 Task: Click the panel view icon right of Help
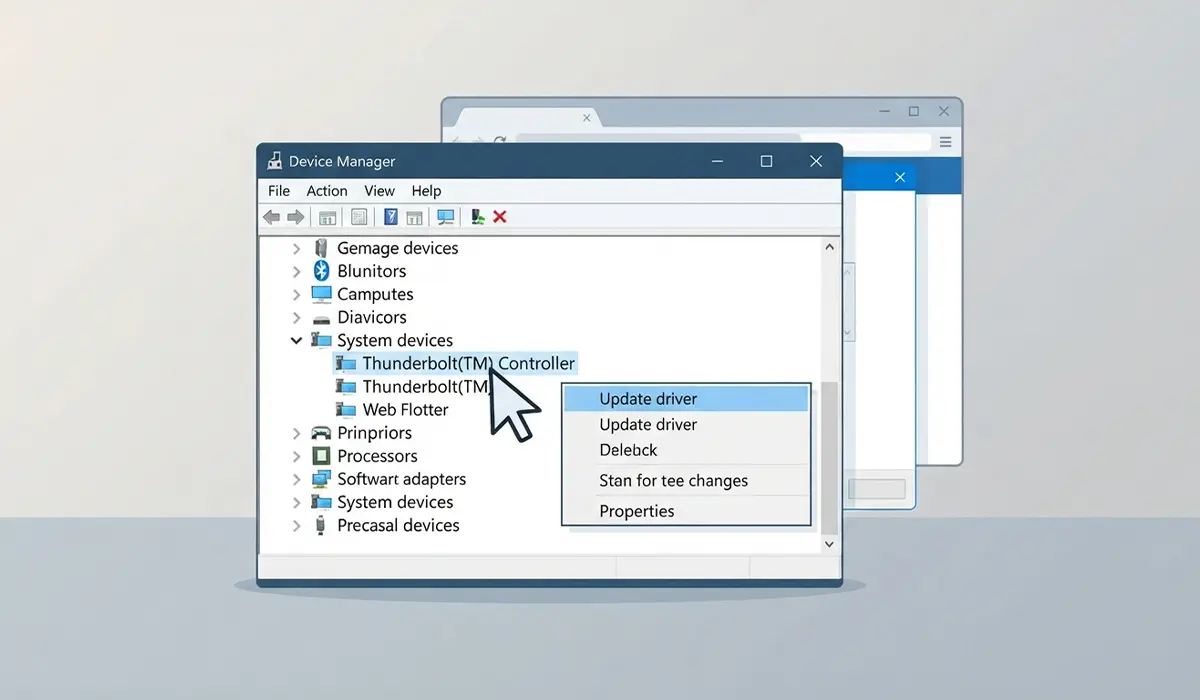tap(415, 217)
